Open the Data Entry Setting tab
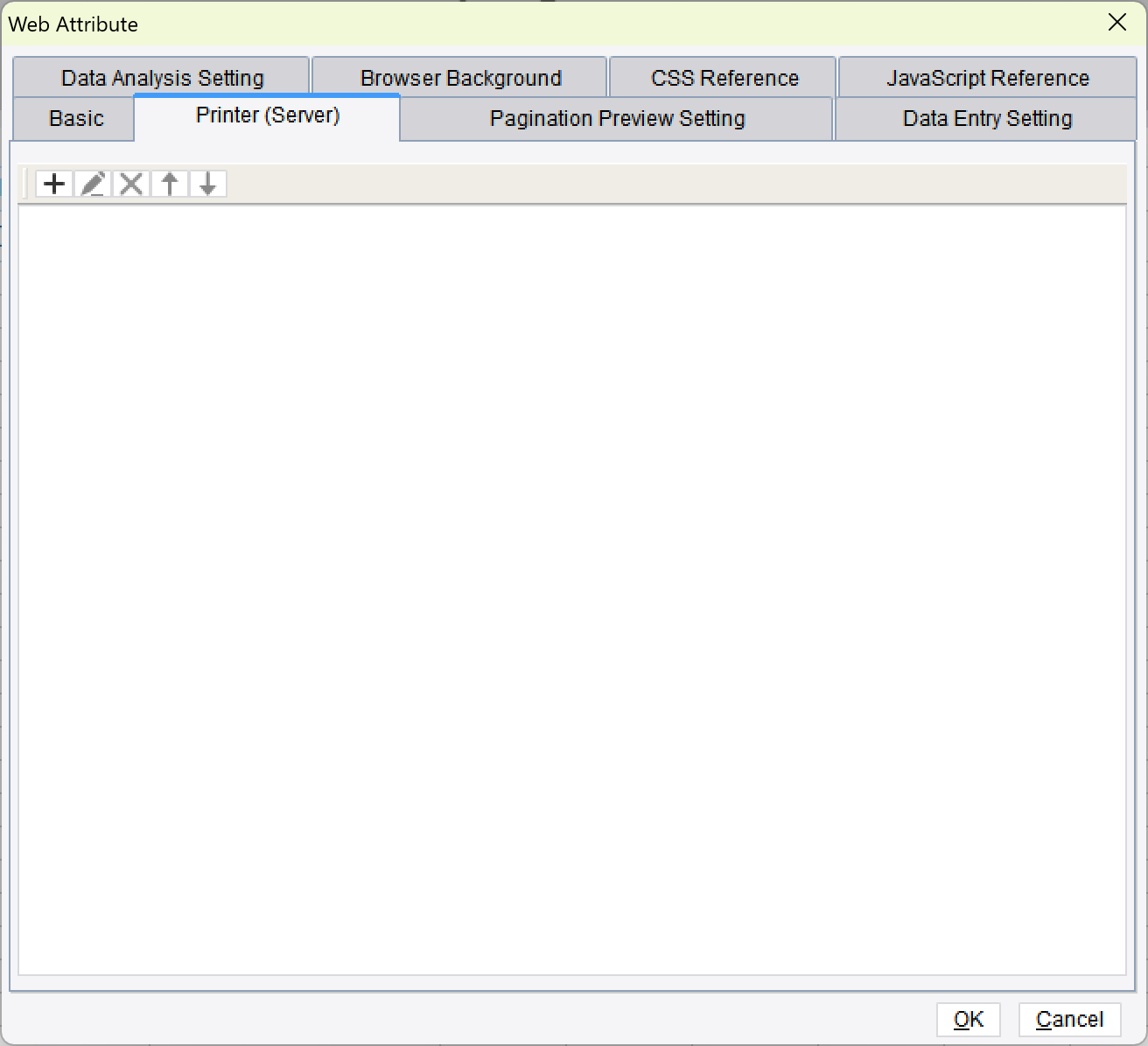The width and height of the screenshot is (1148, 1046). pos(985,118)
